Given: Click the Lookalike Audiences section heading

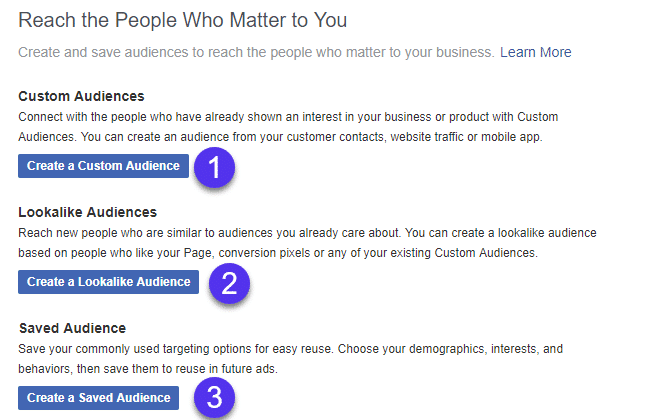Looking at the screenshot, I should pyautogui.click(x=90, y=213).
